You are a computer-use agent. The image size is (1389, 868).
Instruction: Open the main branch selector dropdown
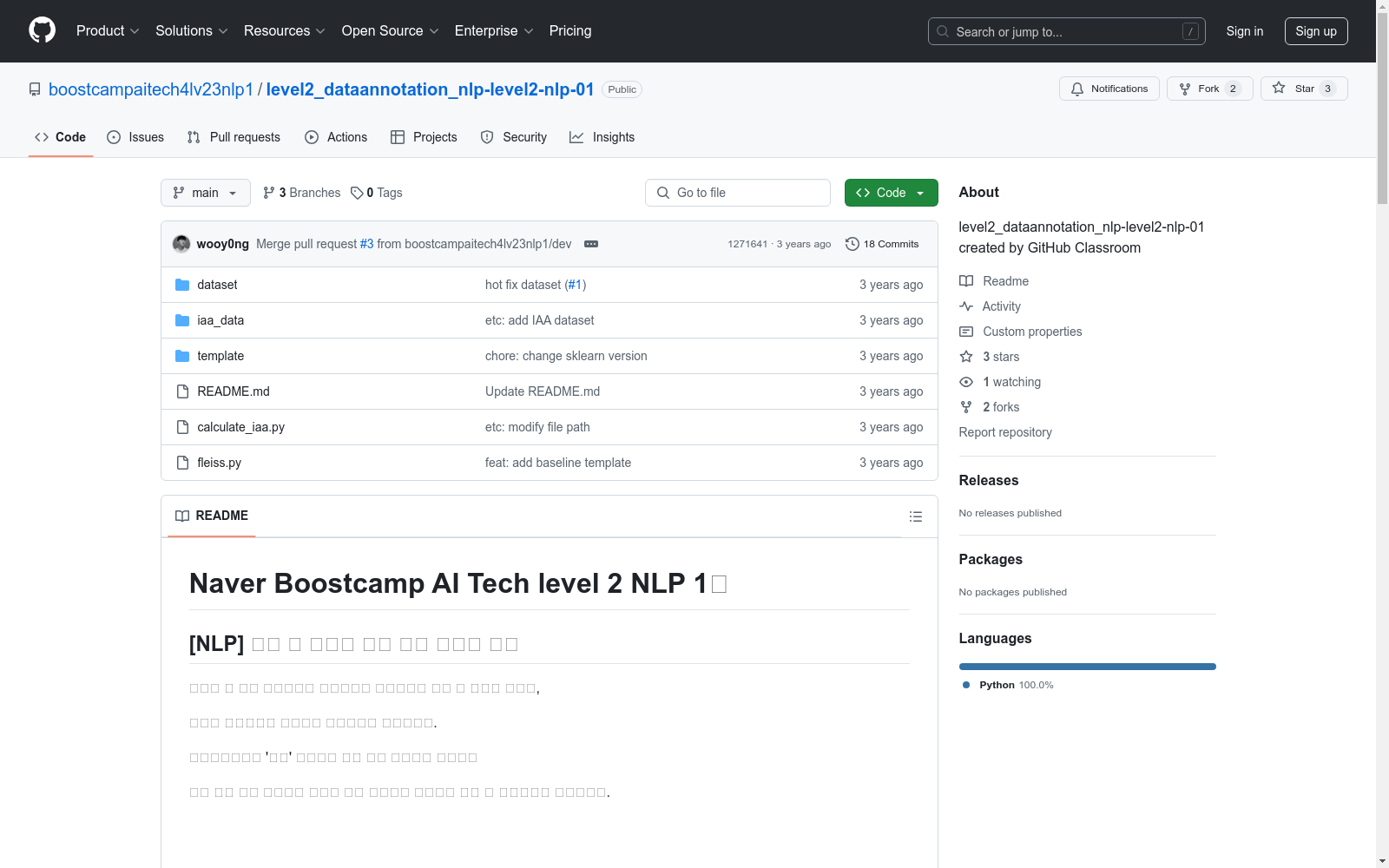click(x=205, y=193)
